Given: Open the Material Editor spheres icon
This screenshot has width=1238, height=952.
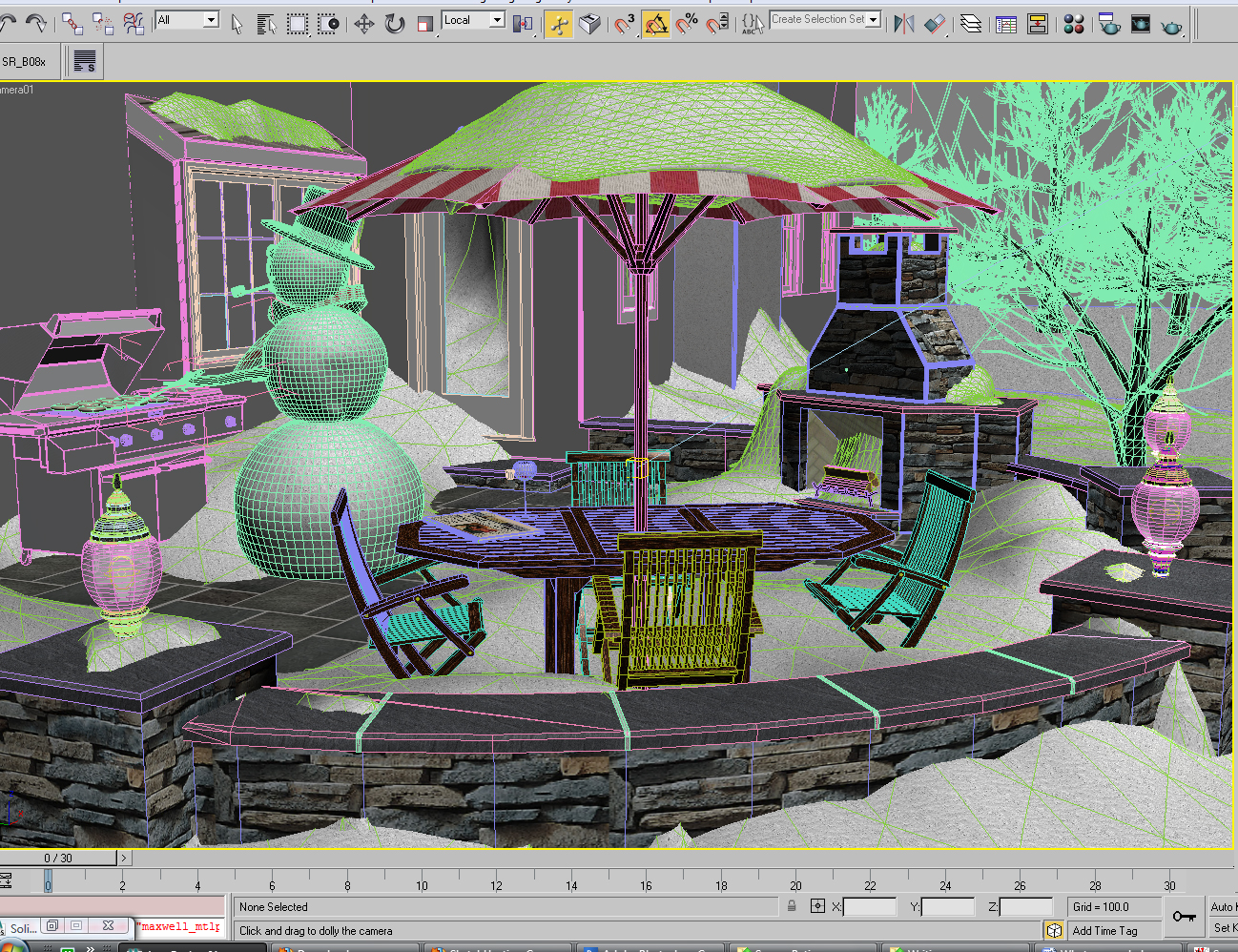Looking at the screenshot, I should (1074, 23).
